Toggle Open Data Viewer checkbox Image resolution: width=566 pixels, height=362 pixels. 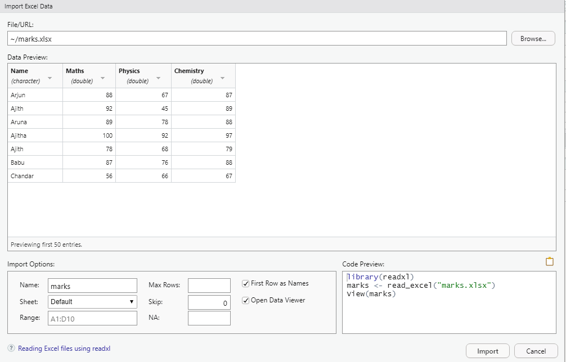(245, 300)
